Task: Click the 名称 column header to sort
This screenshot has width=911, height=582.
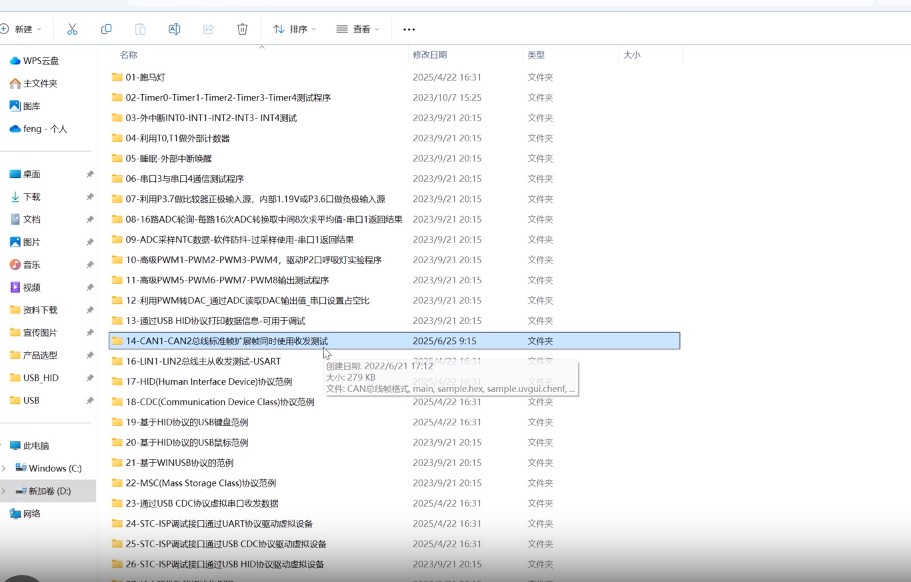Action: [129, 56]
